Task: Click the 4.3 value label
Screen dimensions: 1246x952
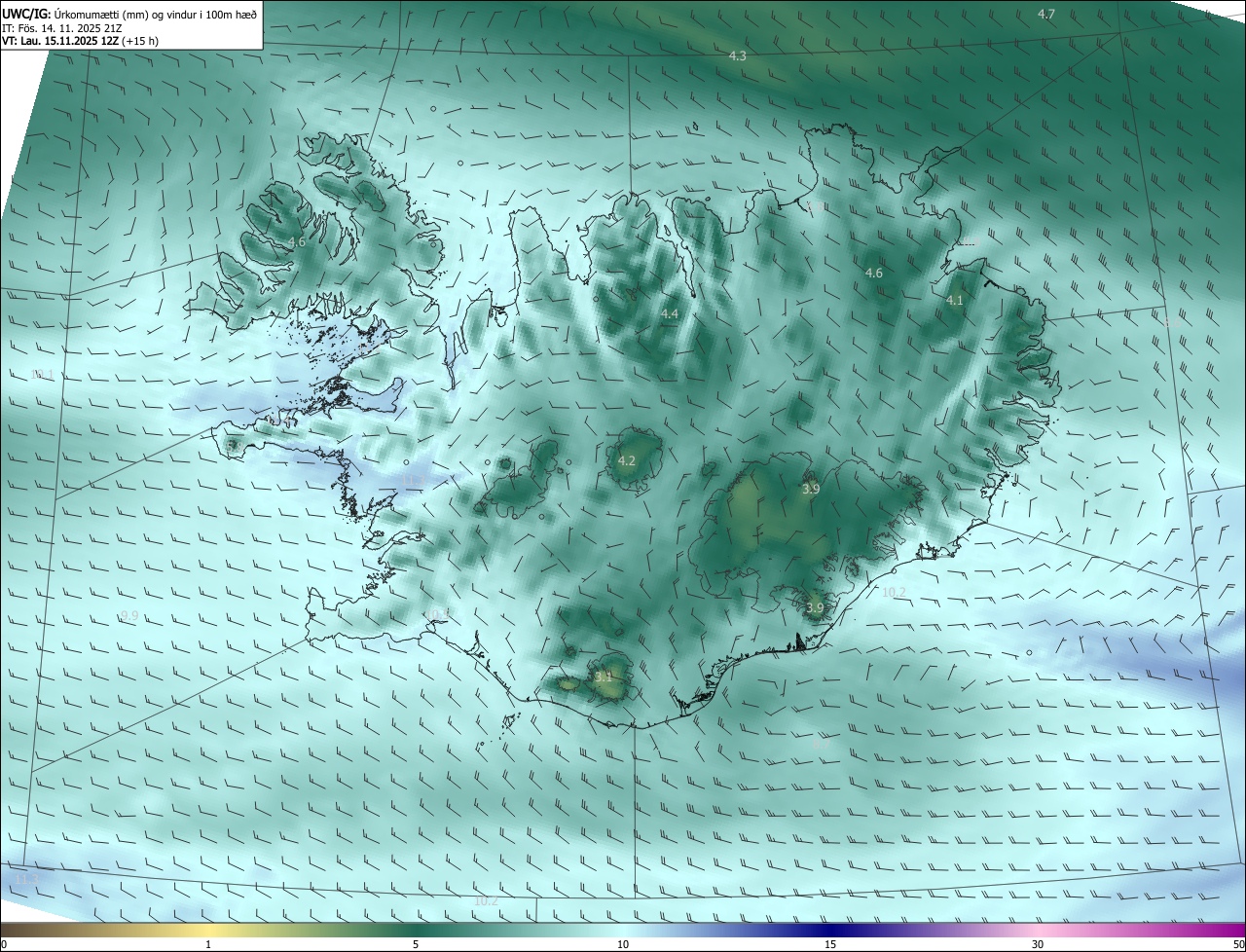Action: coord(738,56)
